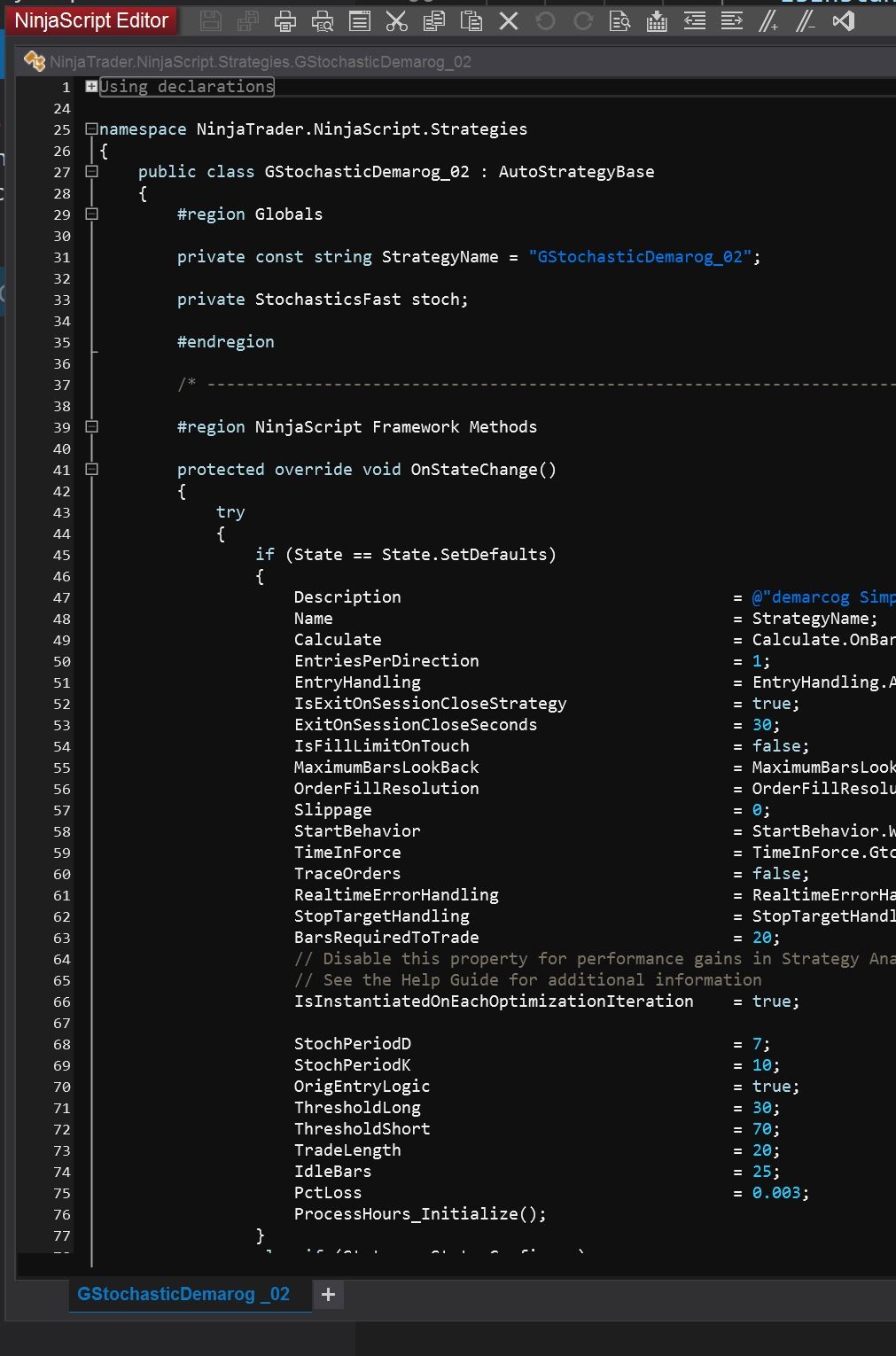Click the Paste clipboard icon

[x=471, y=21]
